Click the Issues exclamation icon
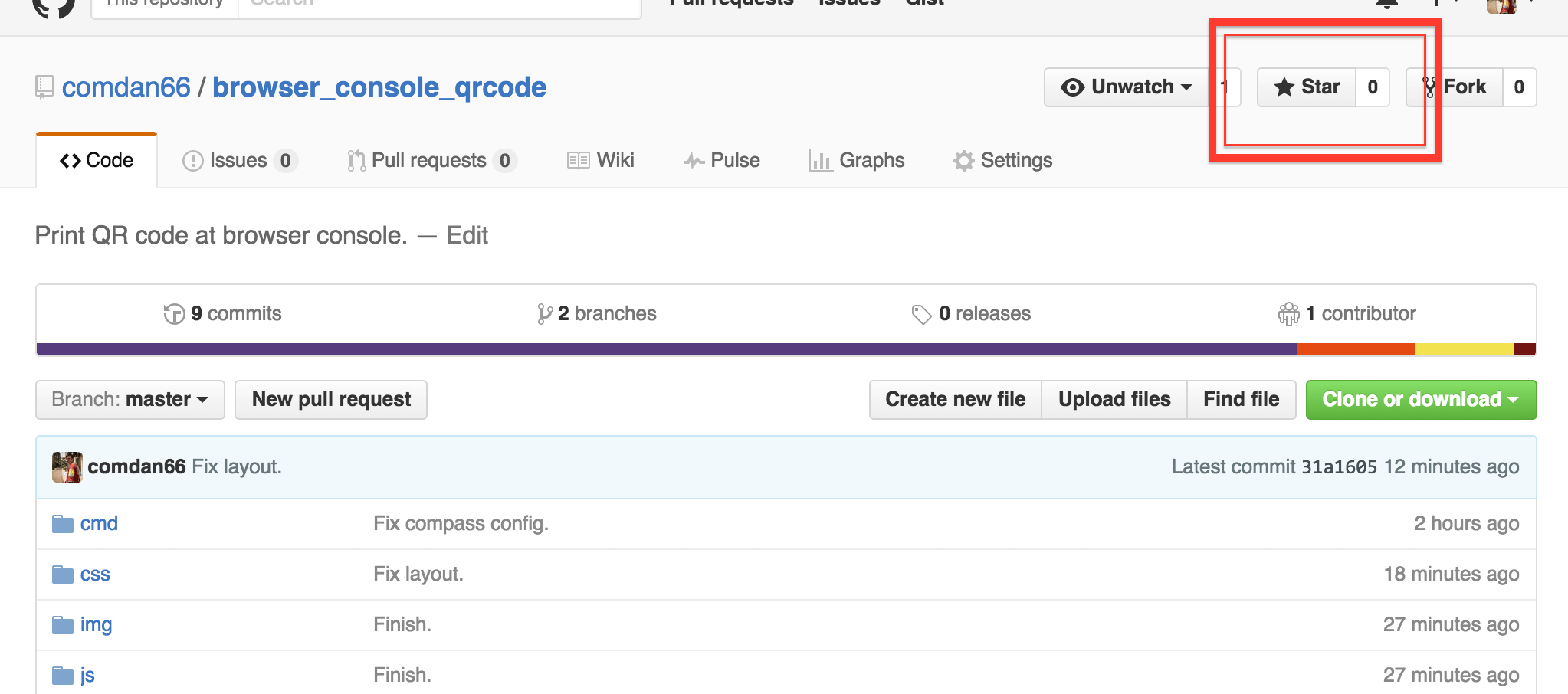This screenshot has width=1568, height=694. [192, 161]
